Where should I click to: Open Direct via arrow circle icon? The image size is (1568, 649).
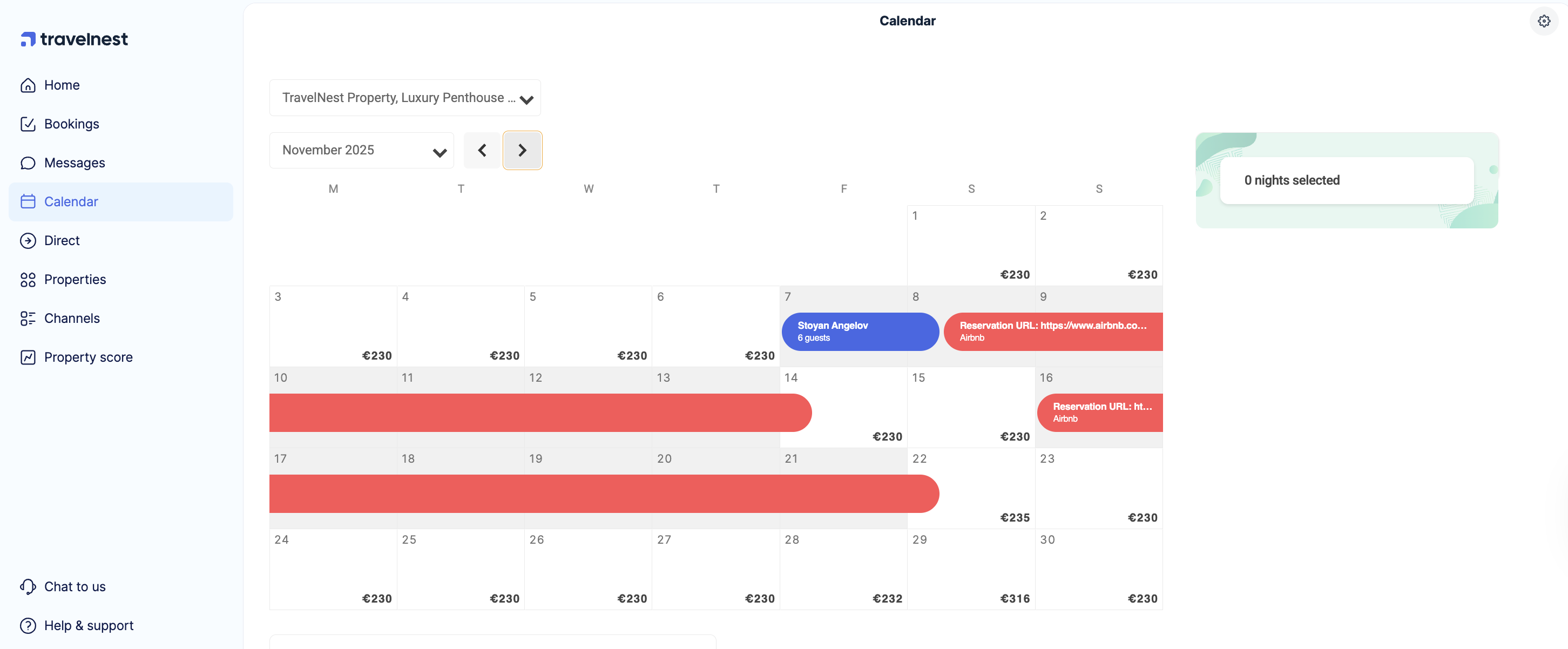28,240
